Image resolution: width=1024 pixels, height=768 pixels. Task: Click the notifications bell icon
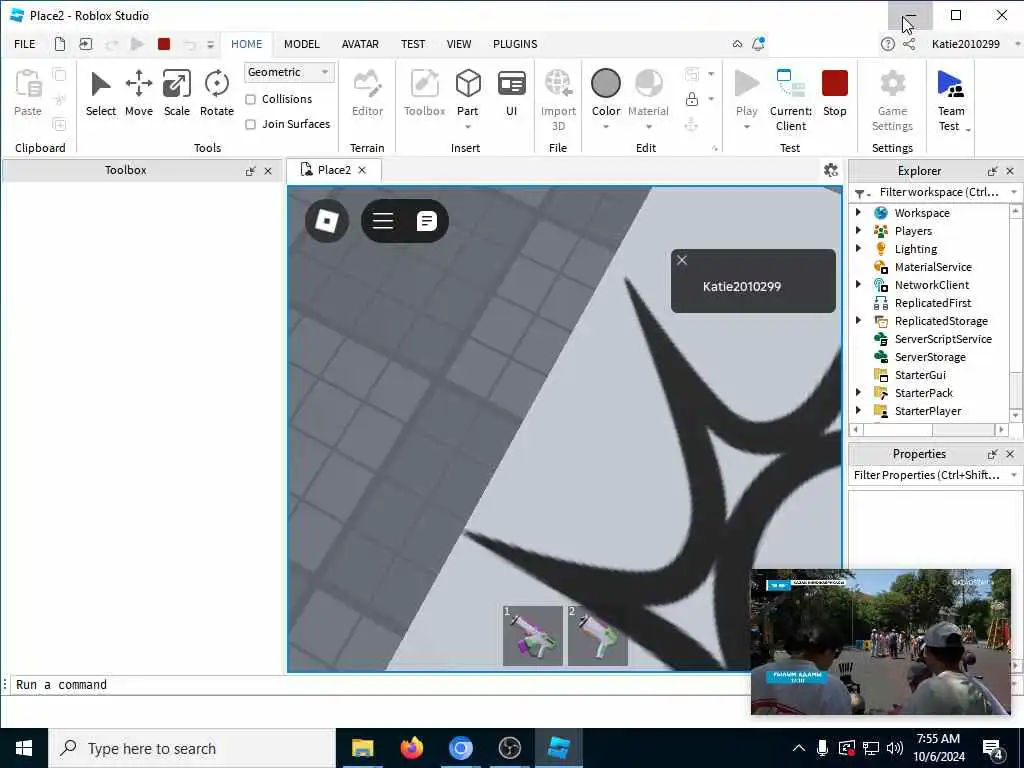pos(758,44)
